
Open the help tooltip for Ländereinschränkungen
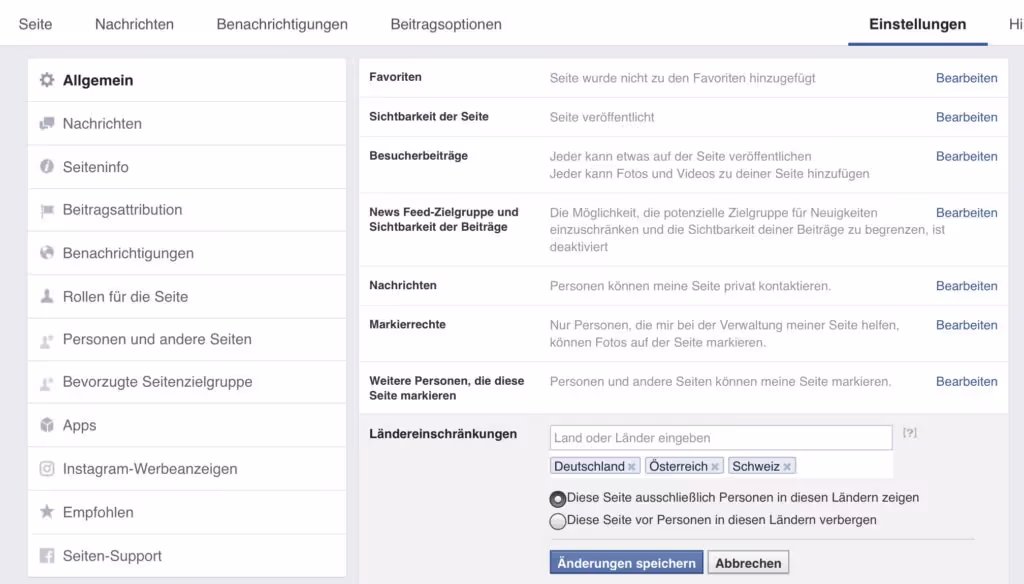click(x=910, y=432)
